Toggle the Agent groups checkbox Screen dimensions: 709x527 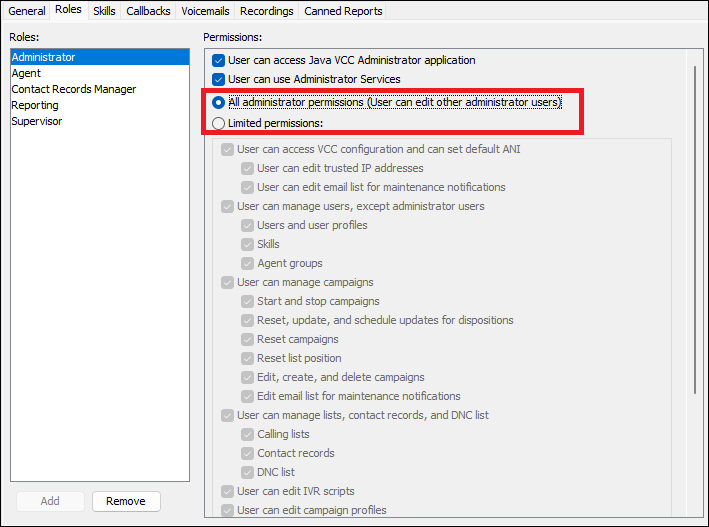247,263
